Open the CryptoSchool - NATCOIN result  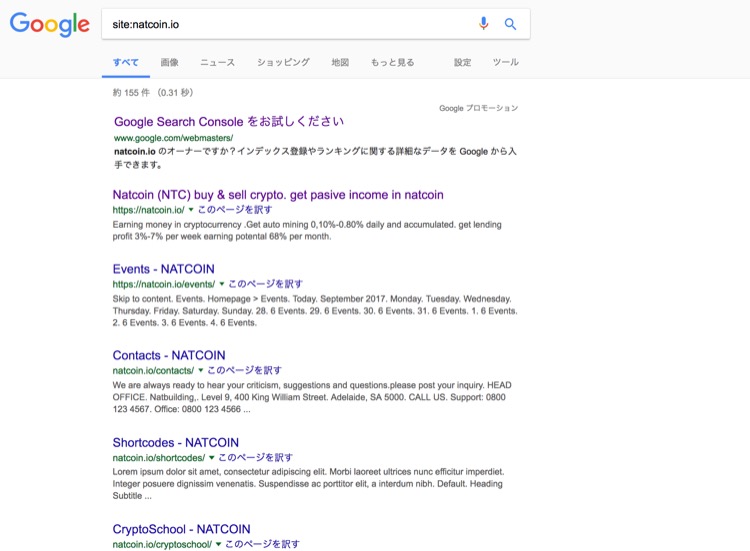point(181,529)
